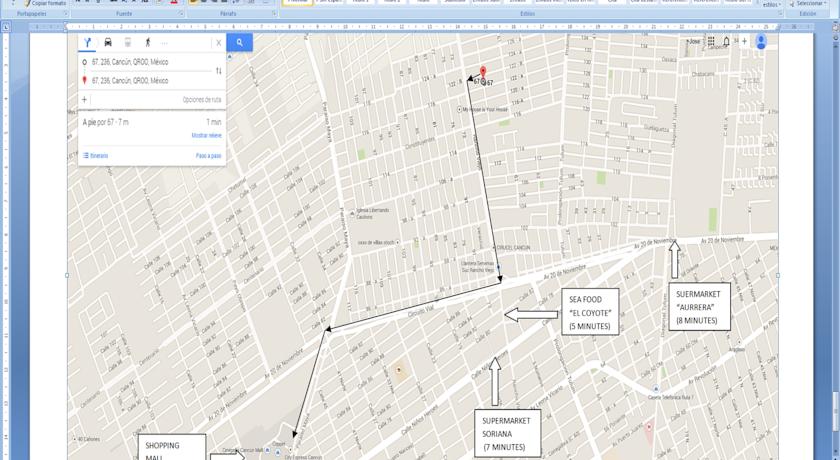Choose the public transit mode icon
The width and height of the screenshot is (840, 460).
click(128, 43)
